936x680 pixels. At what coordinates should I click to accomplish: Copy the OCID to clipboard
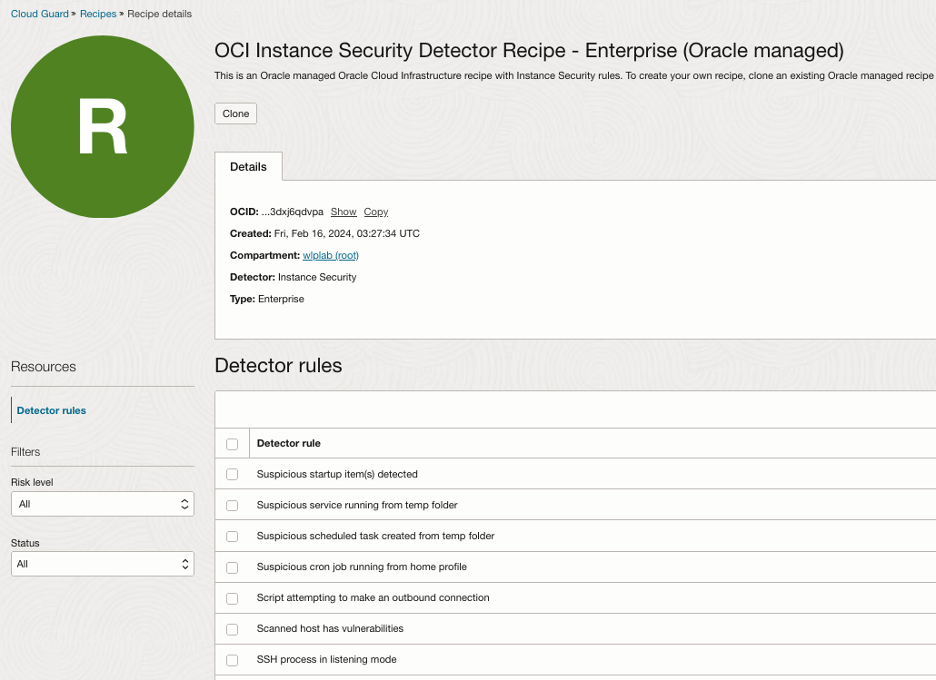pos(375,211)
